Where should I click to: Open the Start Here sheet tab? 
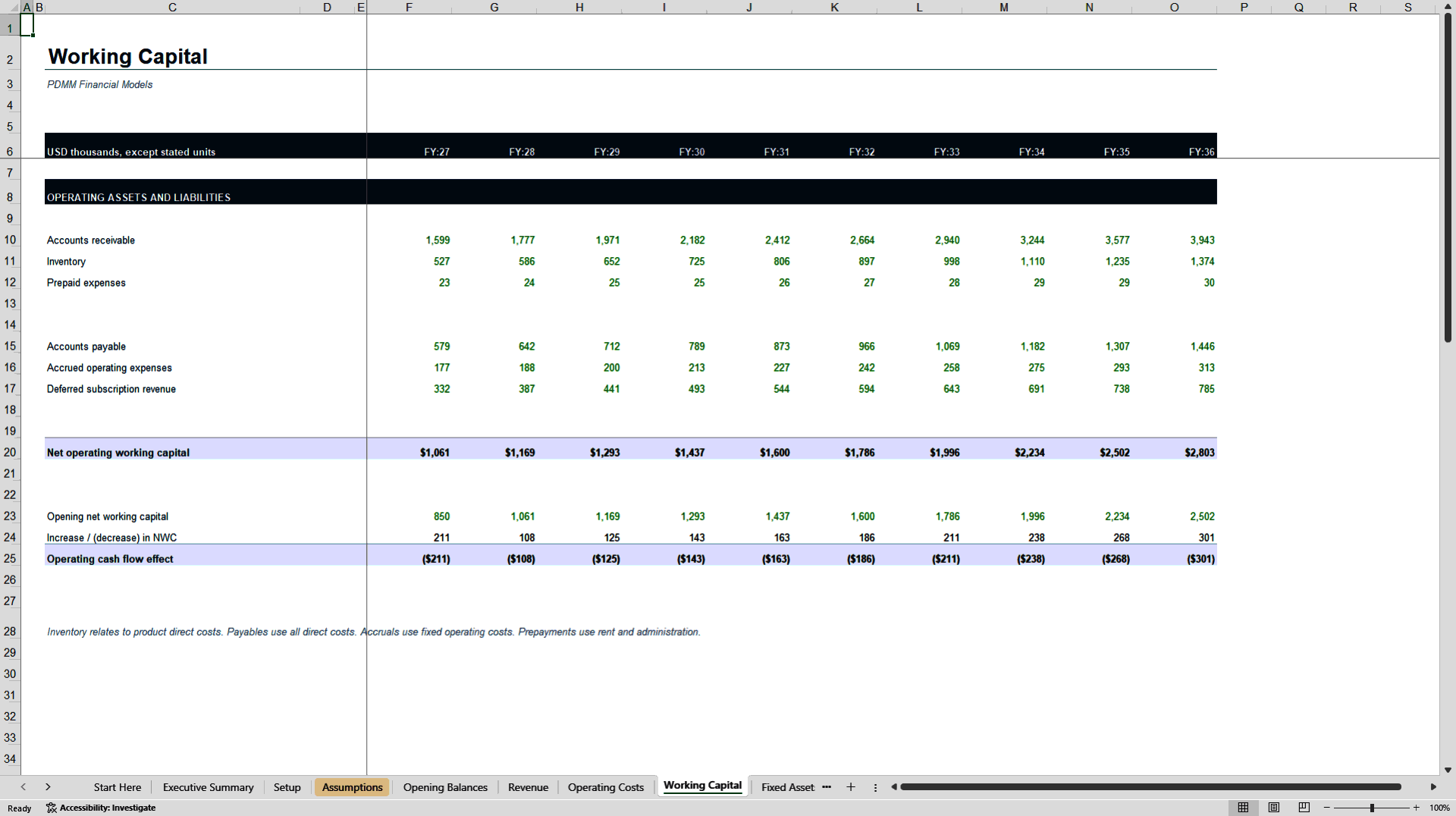coord(118,787)
